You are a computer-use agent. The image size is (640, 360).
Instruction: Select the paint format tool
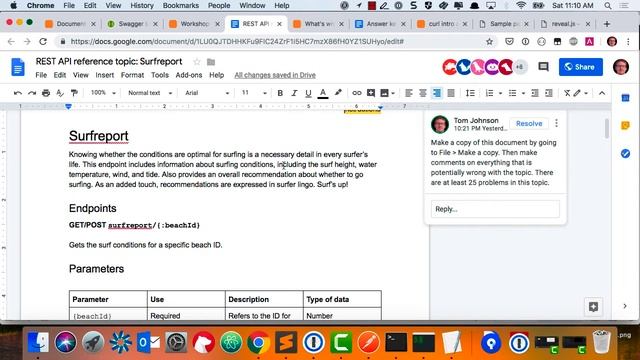pyautogui.click(x=74, y=93)
